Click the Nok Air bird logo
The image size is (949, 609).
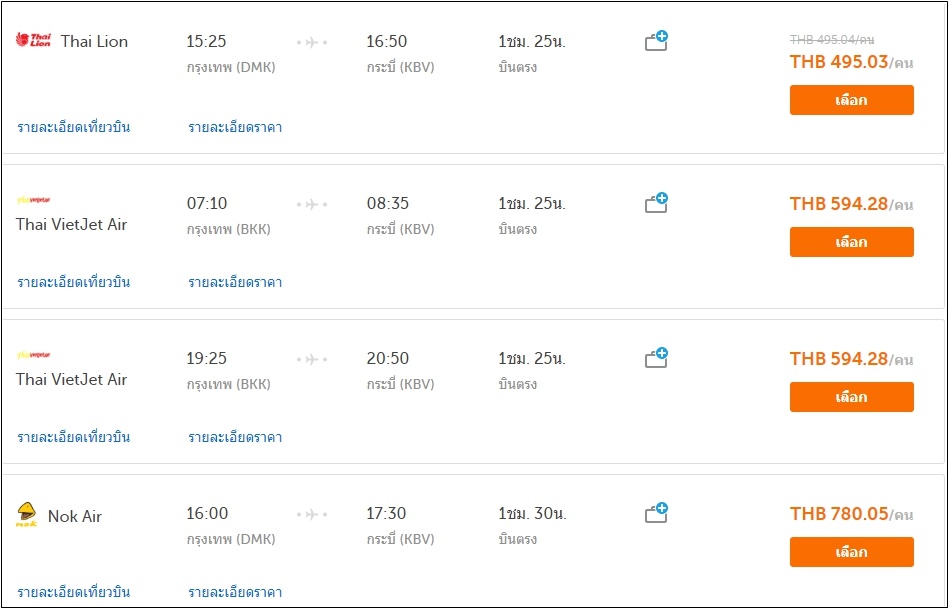[27, 516]
